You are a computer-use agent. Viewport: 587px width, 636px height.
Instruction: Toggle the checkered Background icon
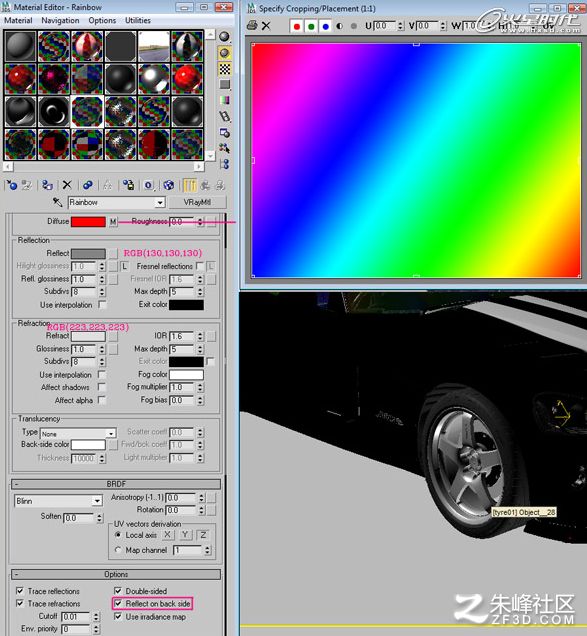(224, 69)
